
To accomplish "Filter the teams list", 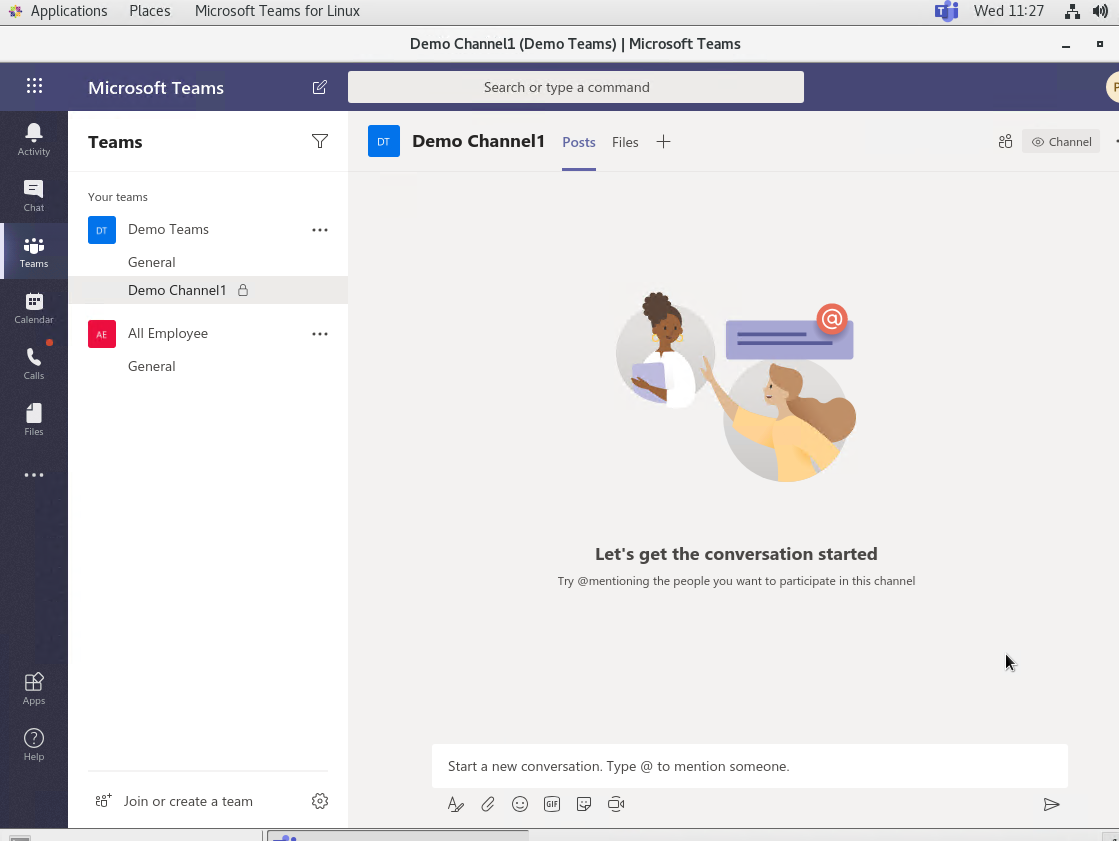I will [320, 141].
